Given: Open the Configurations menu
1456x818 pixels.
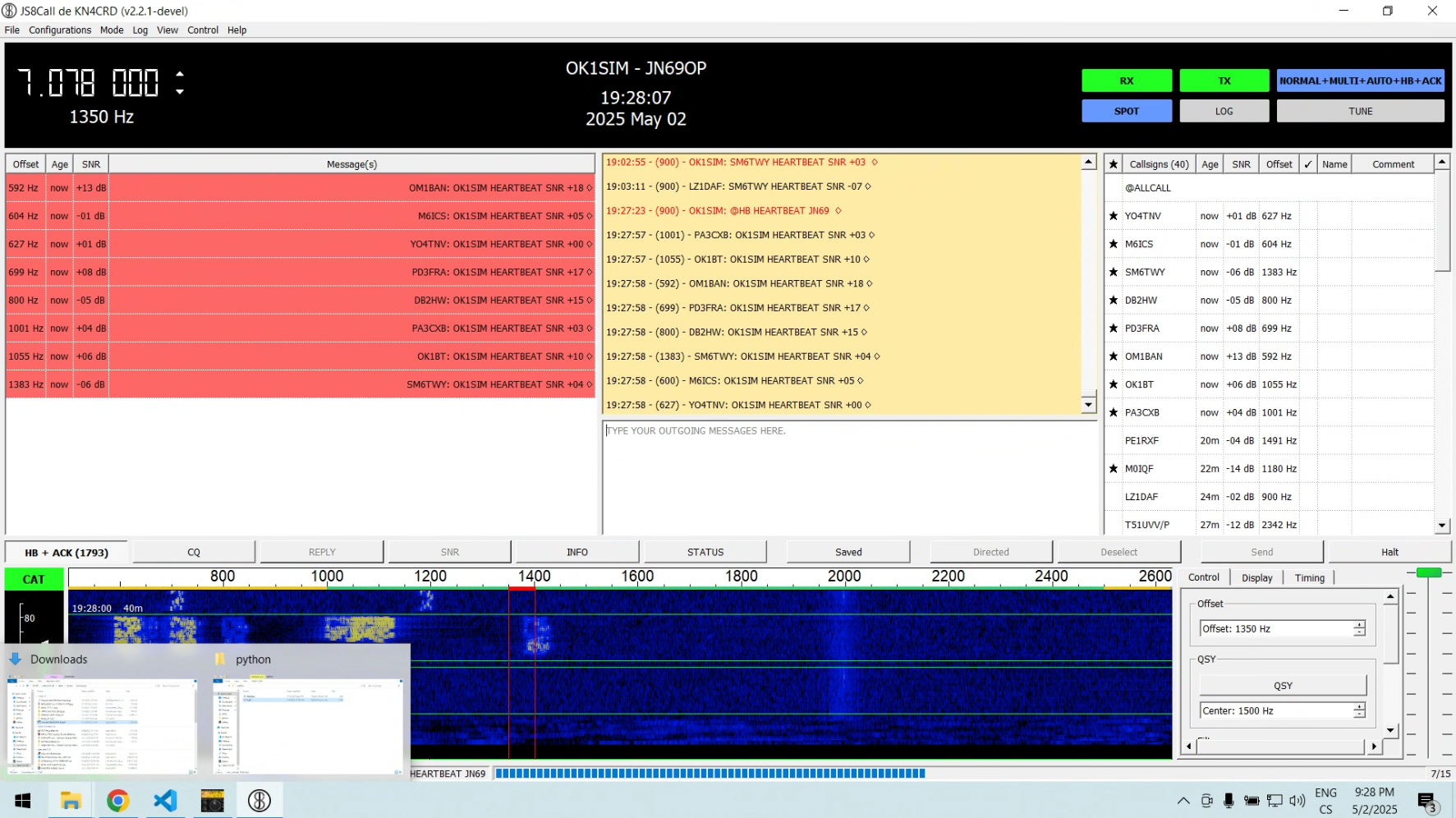Looking at the screenshot, I should [x=60, y=30].
